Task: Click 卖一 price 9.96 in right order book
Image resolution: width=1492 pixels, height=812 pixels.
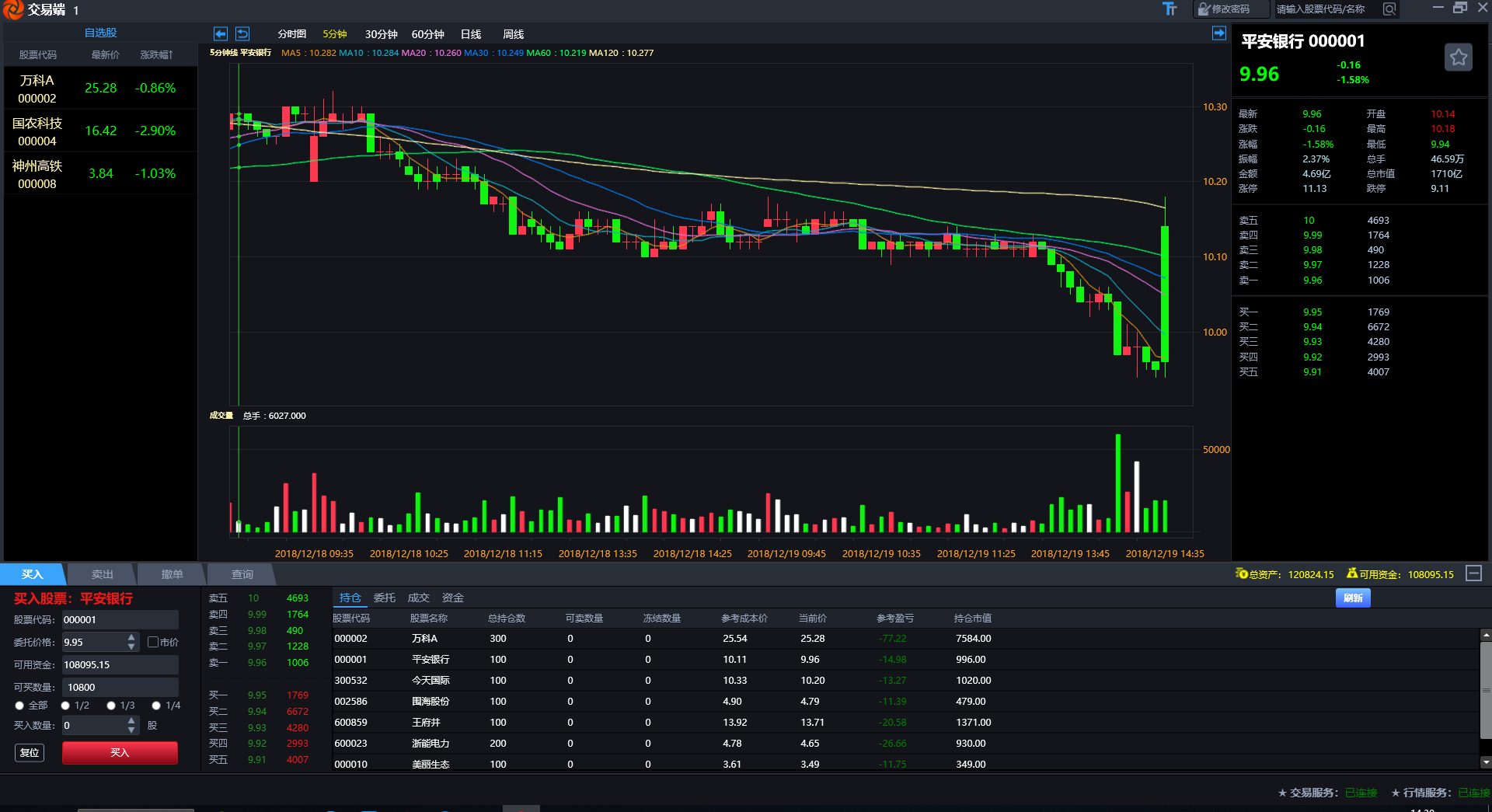Action: (x=1312, y=281)
